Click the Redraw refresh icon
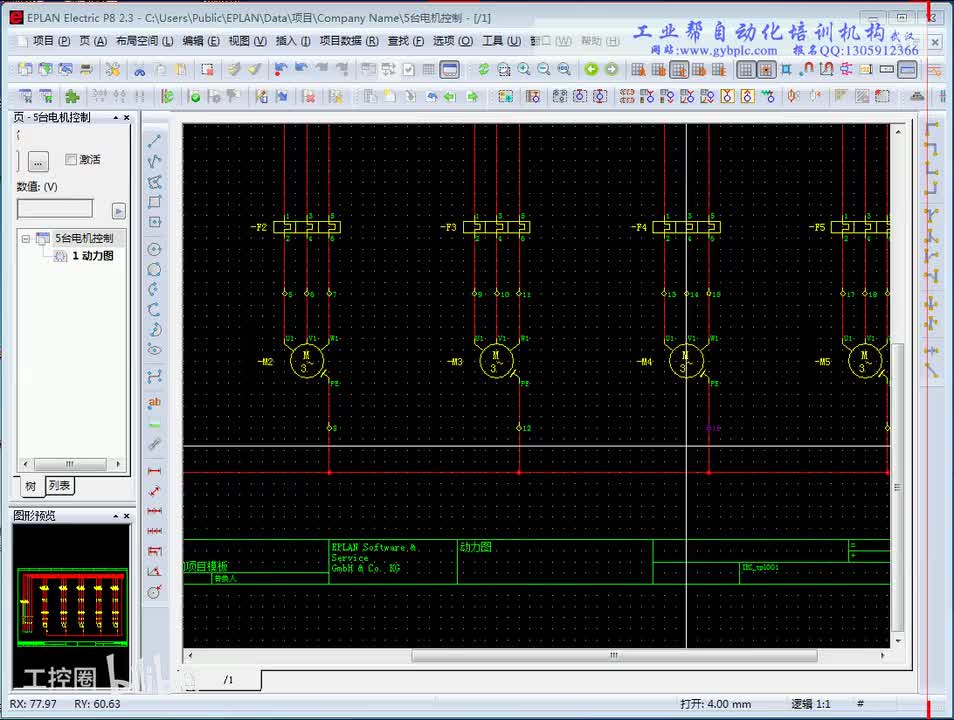The height and width of the screenshot is (720, 954). pos(484,69)
